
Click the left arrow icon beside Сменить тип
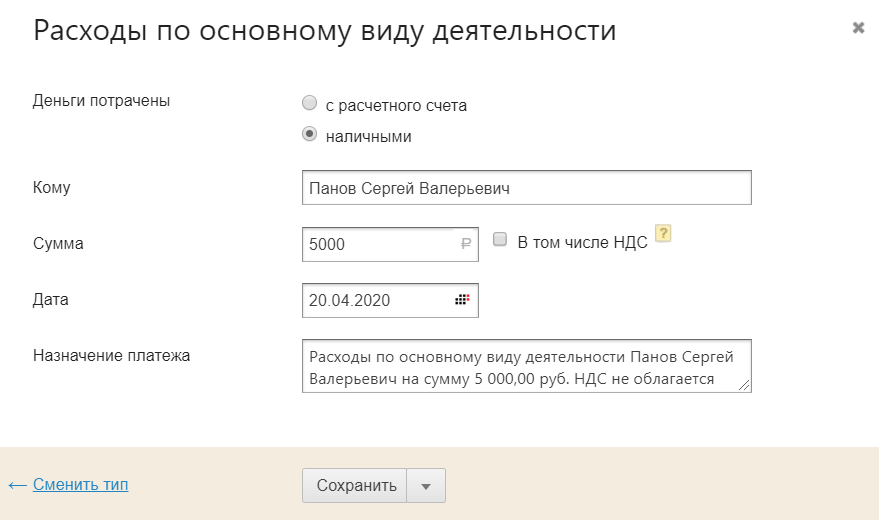click(x=17, y=485)
